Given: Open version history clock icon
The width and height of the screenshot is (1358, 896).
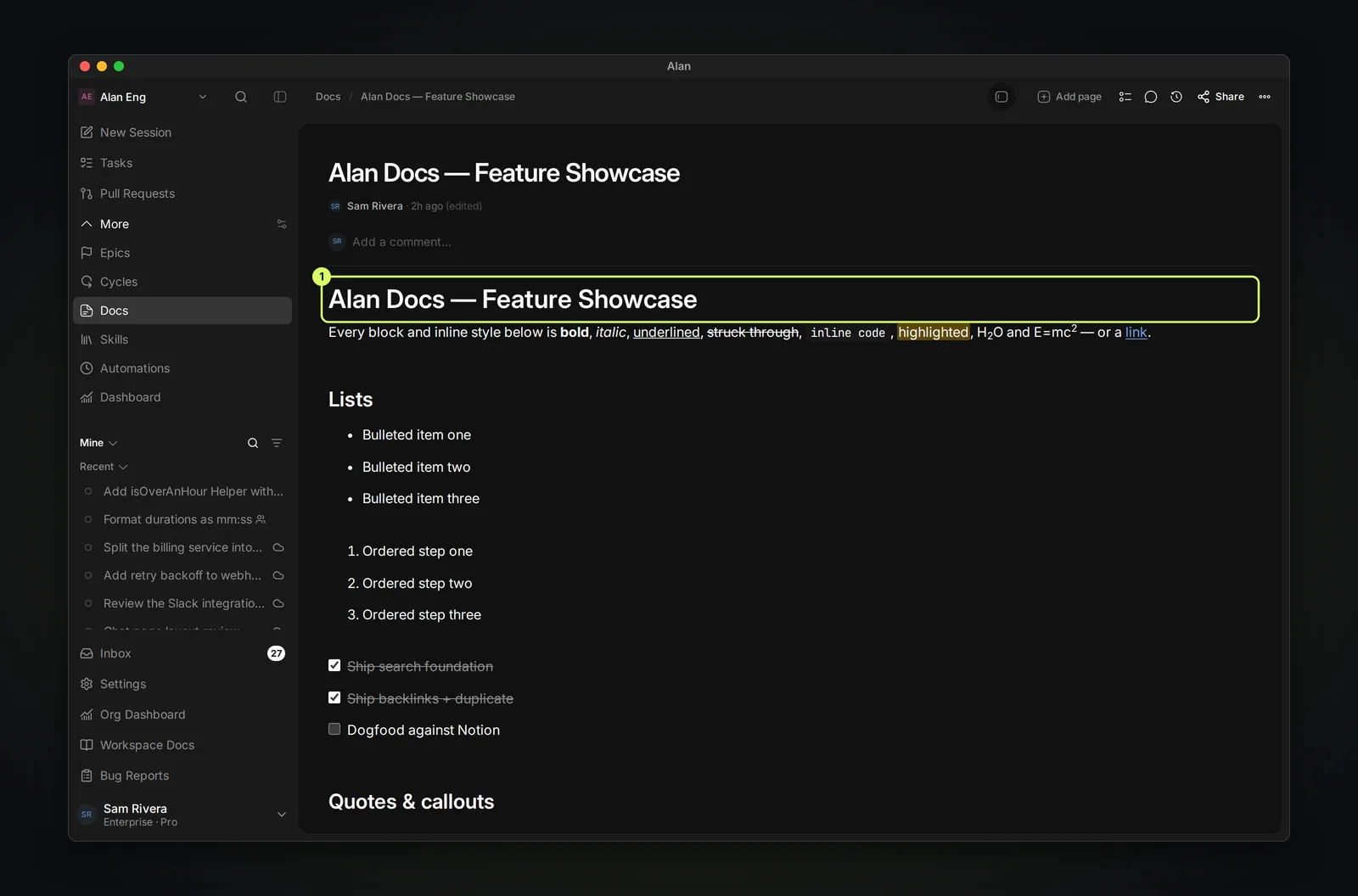Looking at the screenshot, I should pyautogui.click(x=1176, y=97).
